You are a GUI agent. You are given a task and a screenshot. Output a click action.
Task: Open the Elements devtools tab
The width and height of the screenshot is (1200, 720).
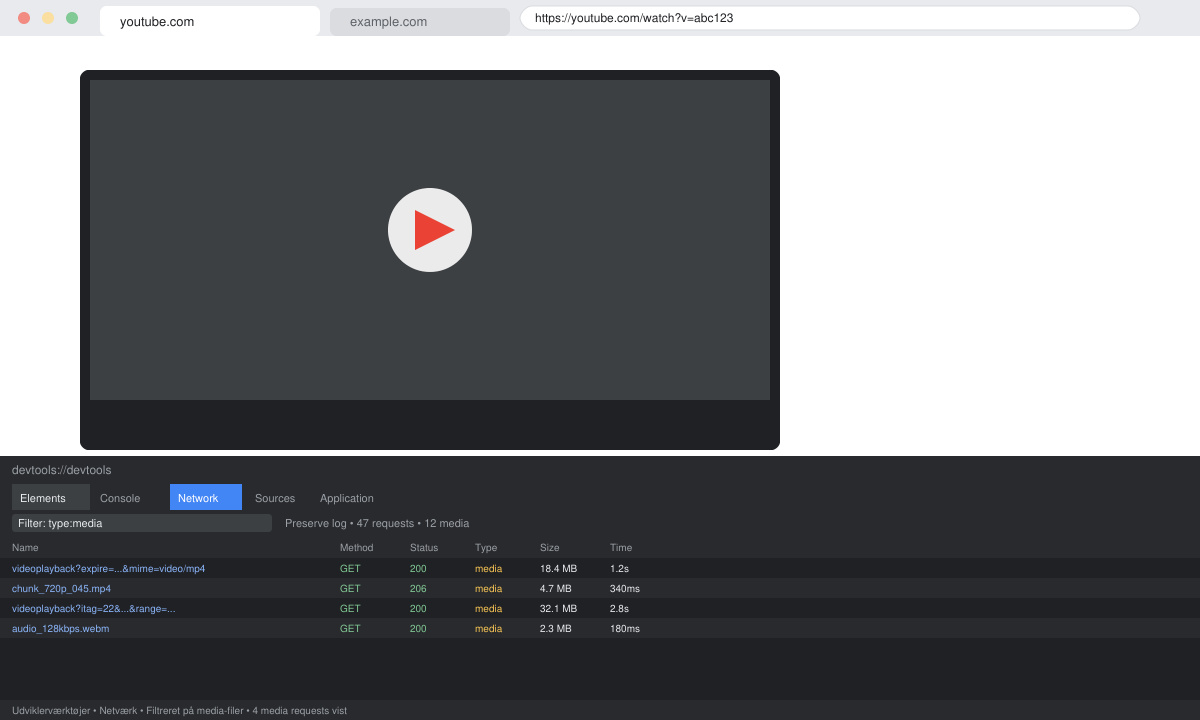pos(51,497)
